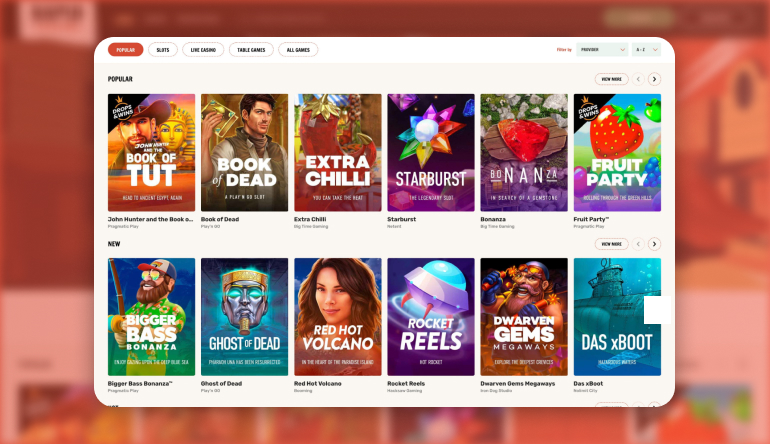This screenshot has height=444, width=770.
Task: Open the Live Casino tab
Action: click(x=203, y=49)
